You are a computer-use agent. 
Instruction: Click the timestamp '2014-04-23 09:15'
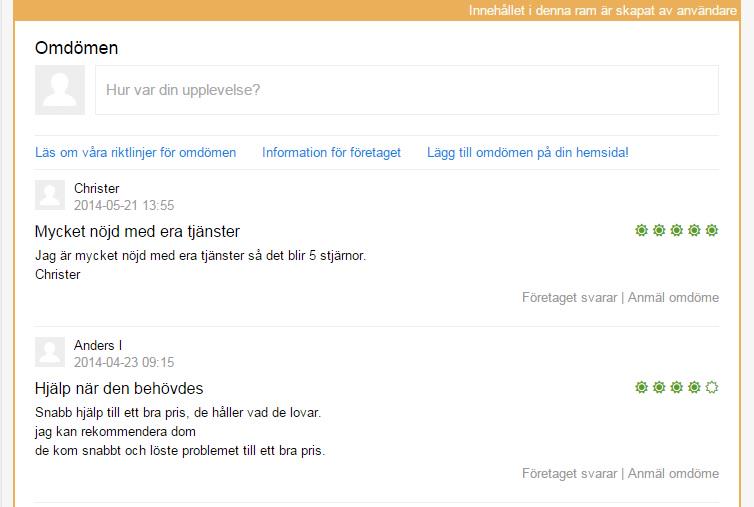coord(124,362)
